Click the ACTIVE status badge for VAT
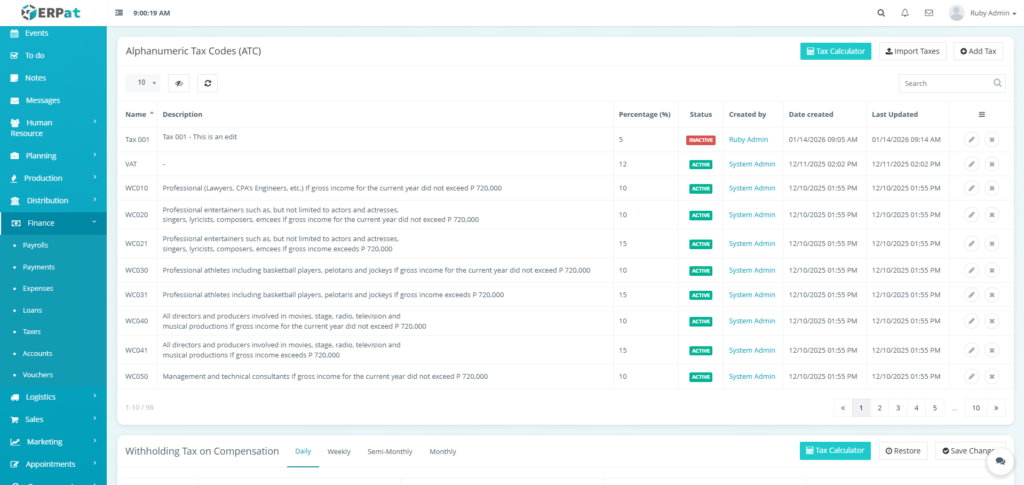This screenshot has width=1024, height=485. coord(700,164)
